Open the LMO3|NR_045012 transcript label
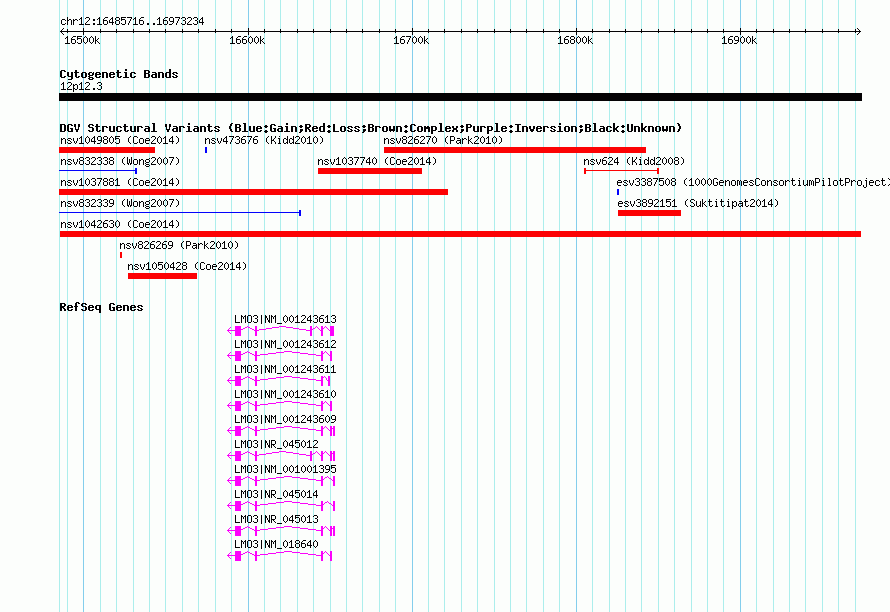 276,445
